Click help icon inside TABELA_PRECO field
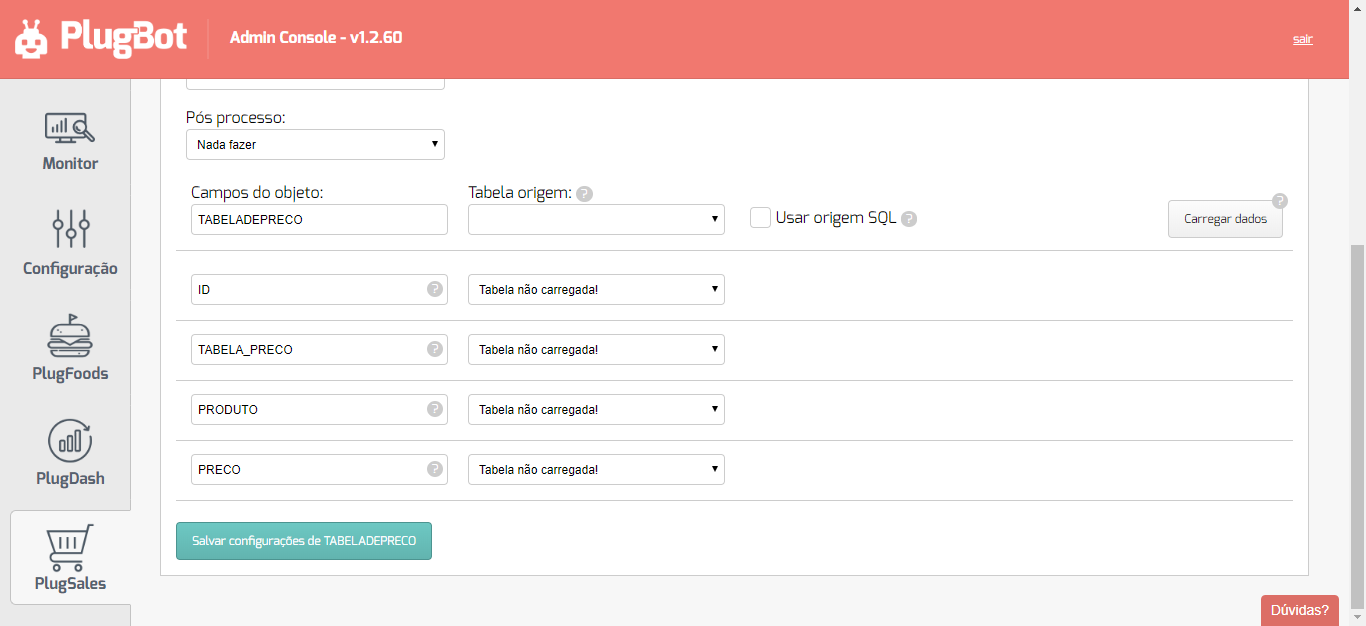The height and width of the screenshot is (626, 1366). (435, 349)
